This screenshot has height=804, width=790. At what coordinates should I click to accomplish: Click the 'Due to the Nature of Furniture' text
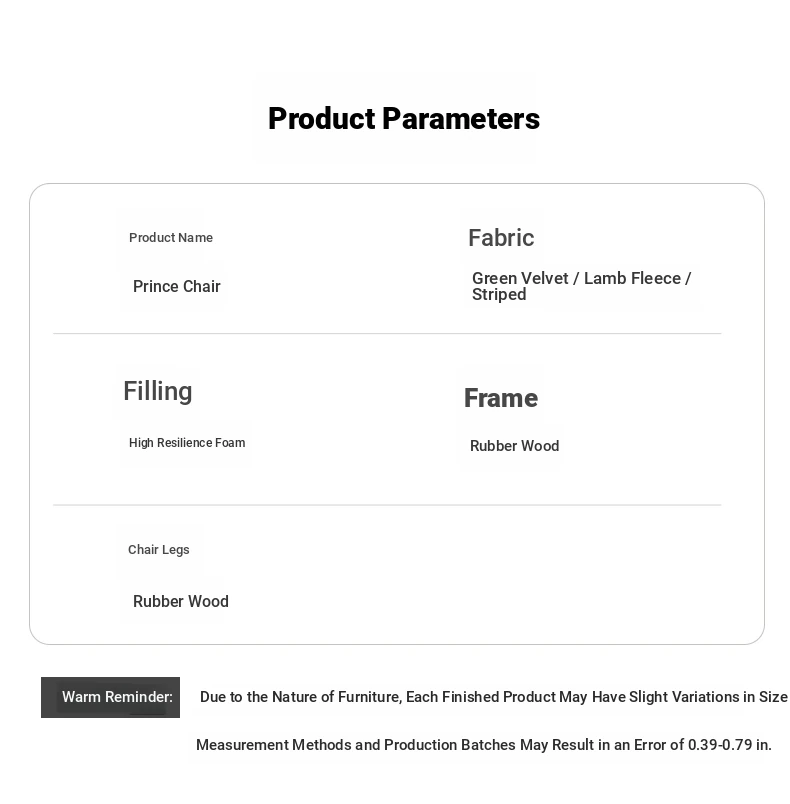[300, 697]
